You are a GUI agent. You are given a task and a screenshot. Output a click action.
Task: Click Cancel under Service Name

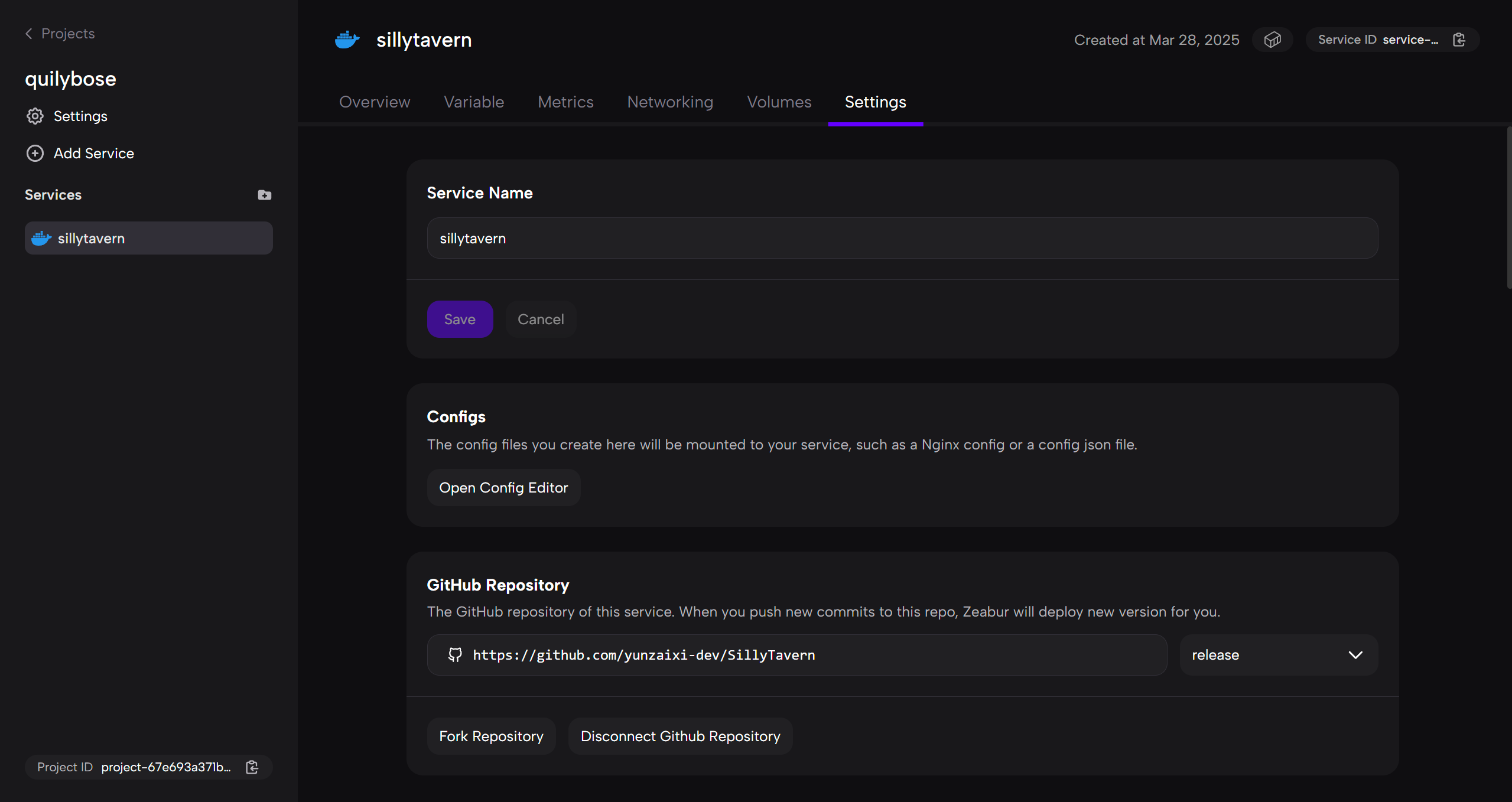540,319
